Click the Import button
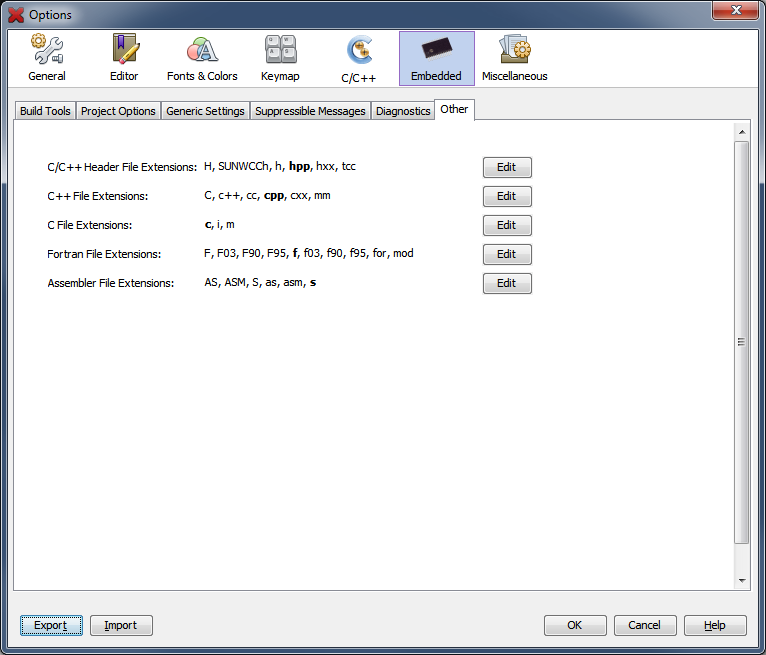The image size is (766, 655). tap(121, 625)
